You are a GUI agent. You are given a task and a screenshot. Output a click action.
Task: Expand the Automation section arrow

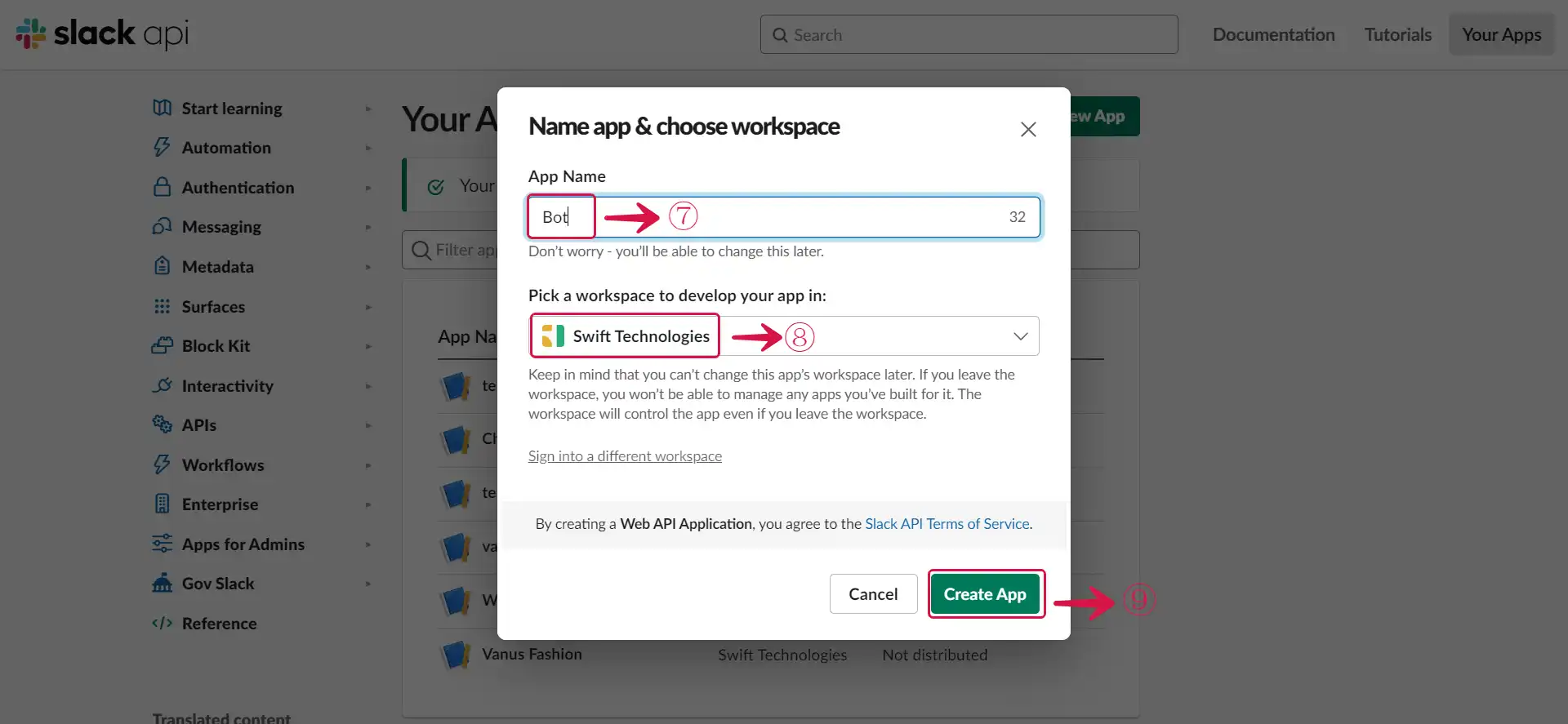point(368,148)
